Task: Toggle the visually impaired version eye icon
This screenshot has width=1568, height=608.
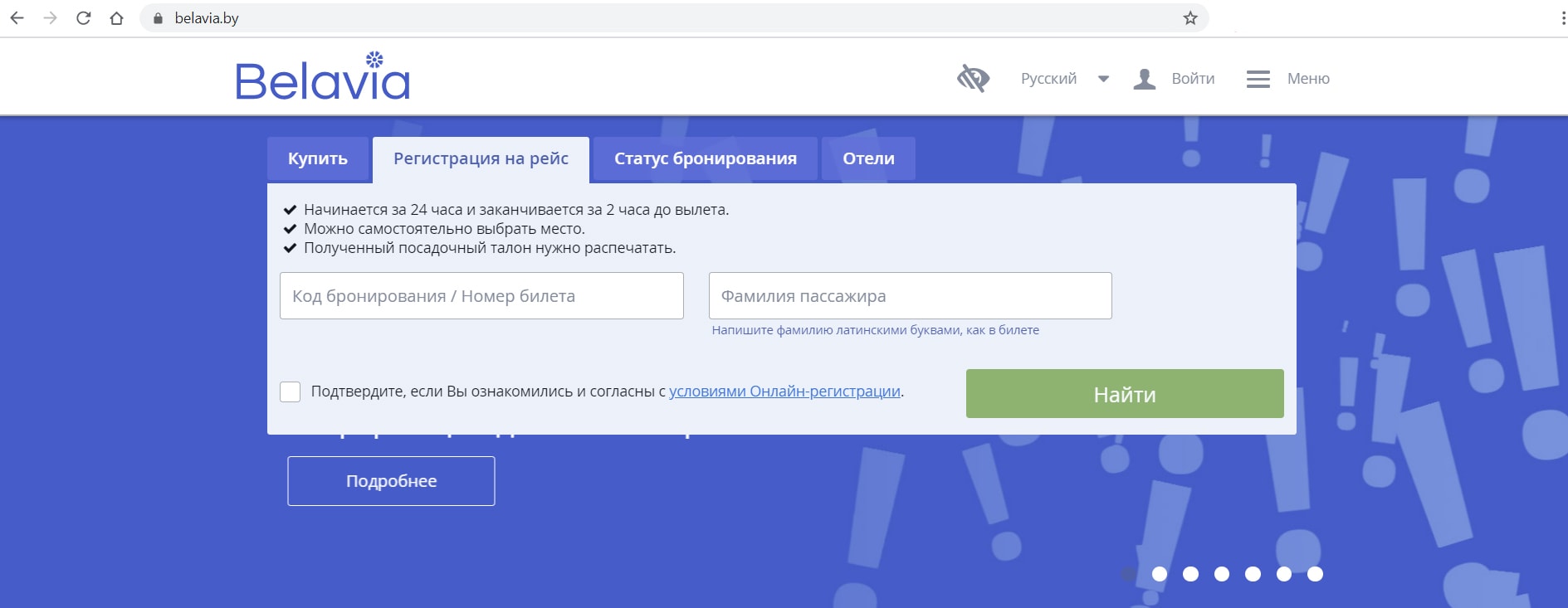Action: point(973,78)
